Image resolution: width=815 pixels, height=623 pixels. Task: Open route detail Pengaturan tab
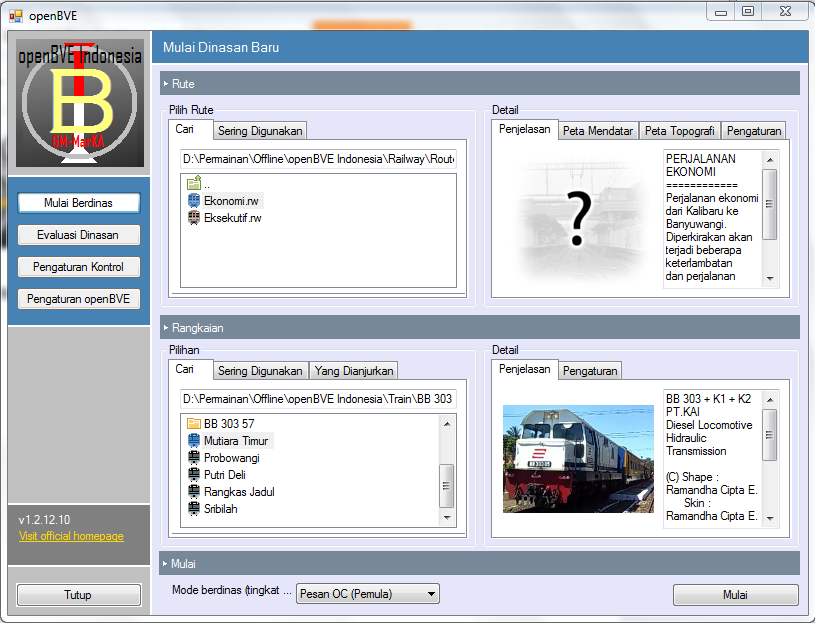click(x=754, y=131)
